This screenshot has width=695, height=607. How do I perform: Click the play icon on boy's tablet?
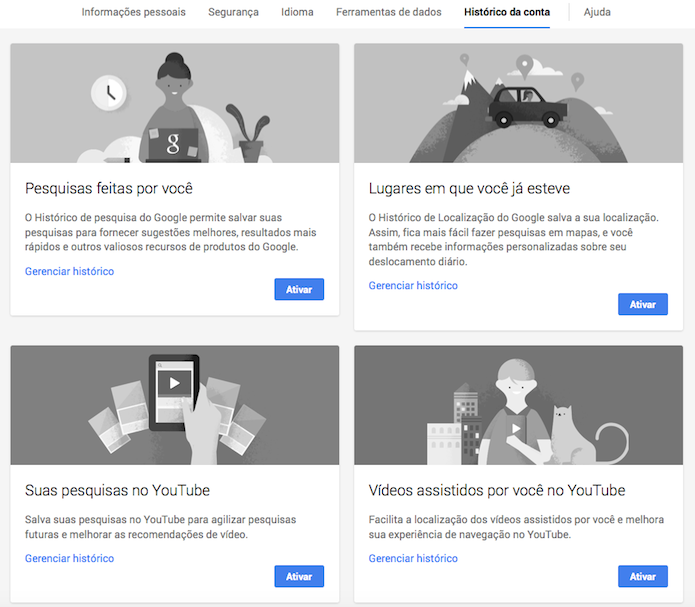516,428
